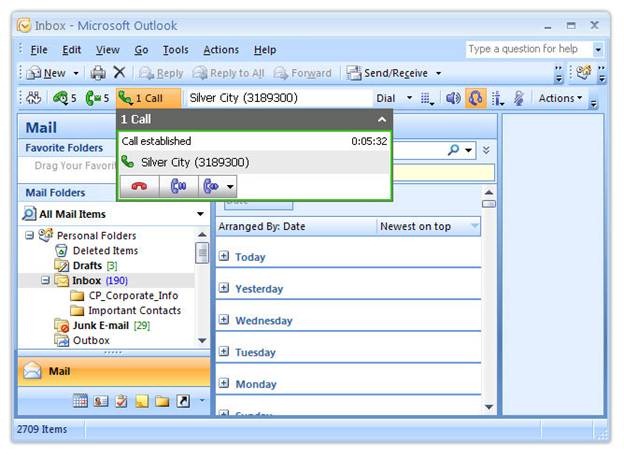Expand the Today message group

224,256
